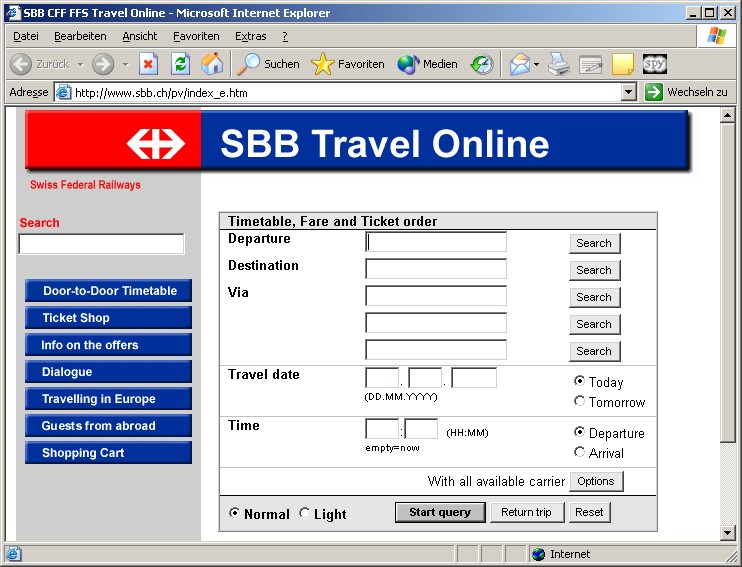Select the Arrival radio button
Image resolution: width=742 pixels, height=567 pixels.
tap(579, 452)
